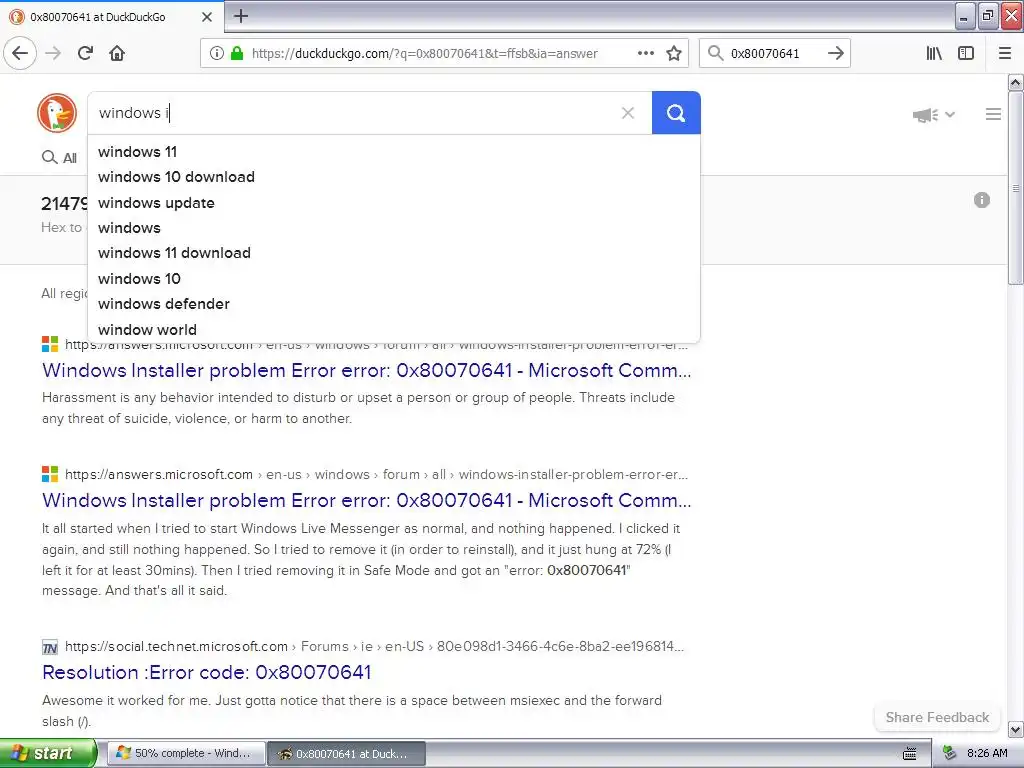Image resolution: width=1024 pixels, height=768 pixels.
Task: Choose the plain "windows" suggestion
Action: pyautogui.click(x=394, y=228)
